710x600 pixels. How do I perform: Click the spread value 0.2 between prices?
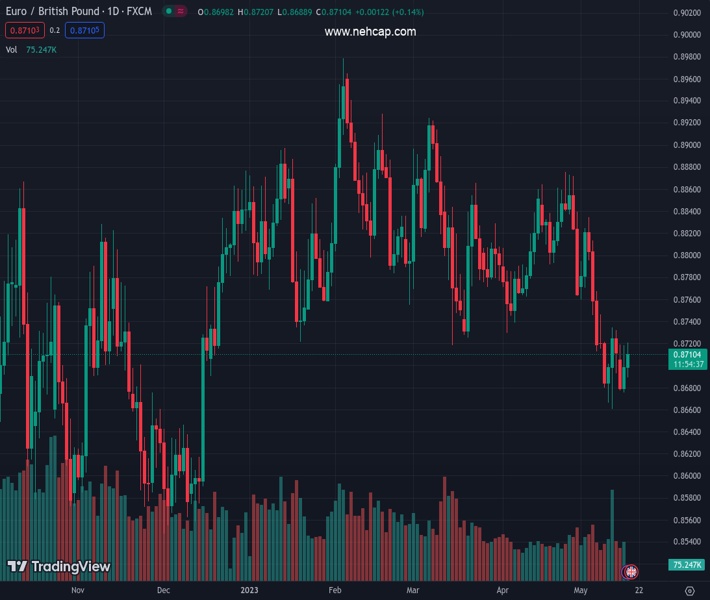click(x=55, y=30)
